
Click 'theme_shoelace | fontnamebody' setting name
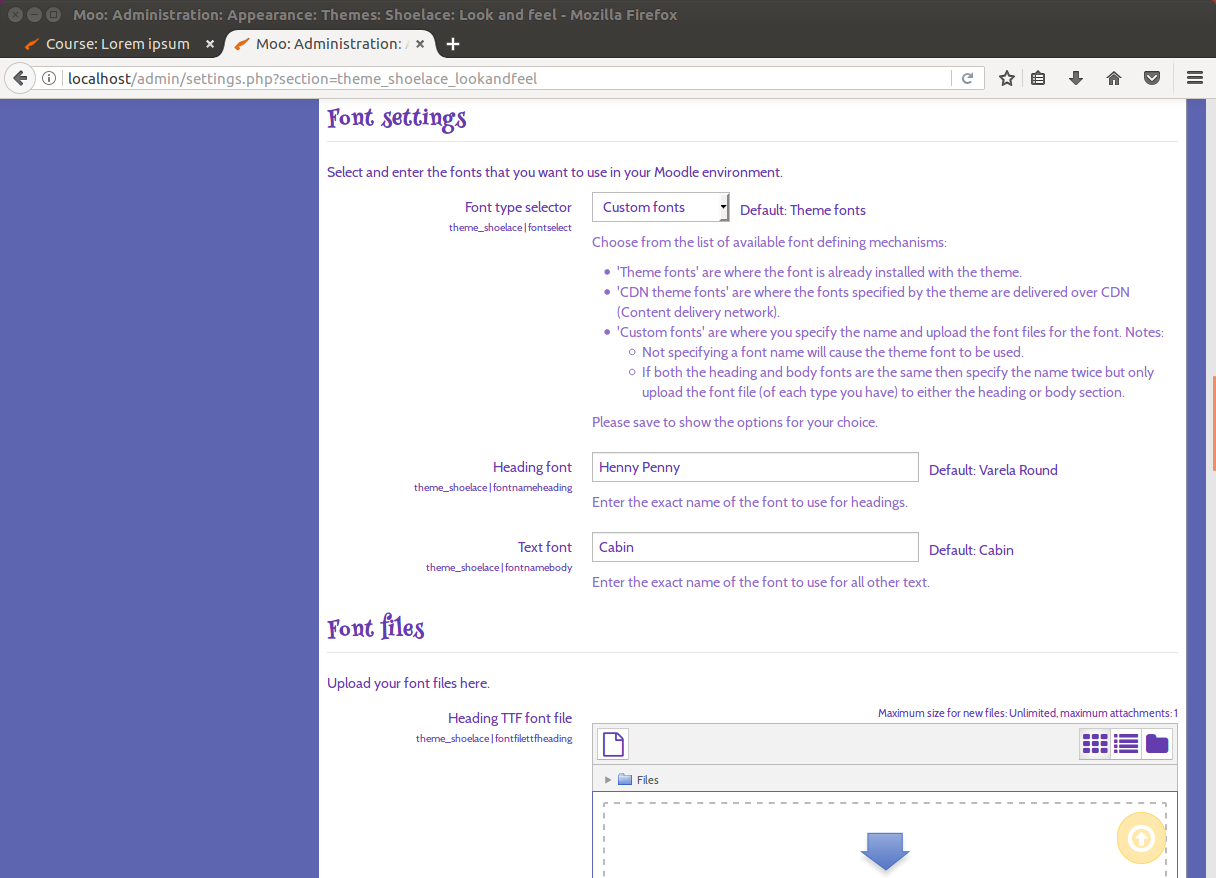click(499, 568)
